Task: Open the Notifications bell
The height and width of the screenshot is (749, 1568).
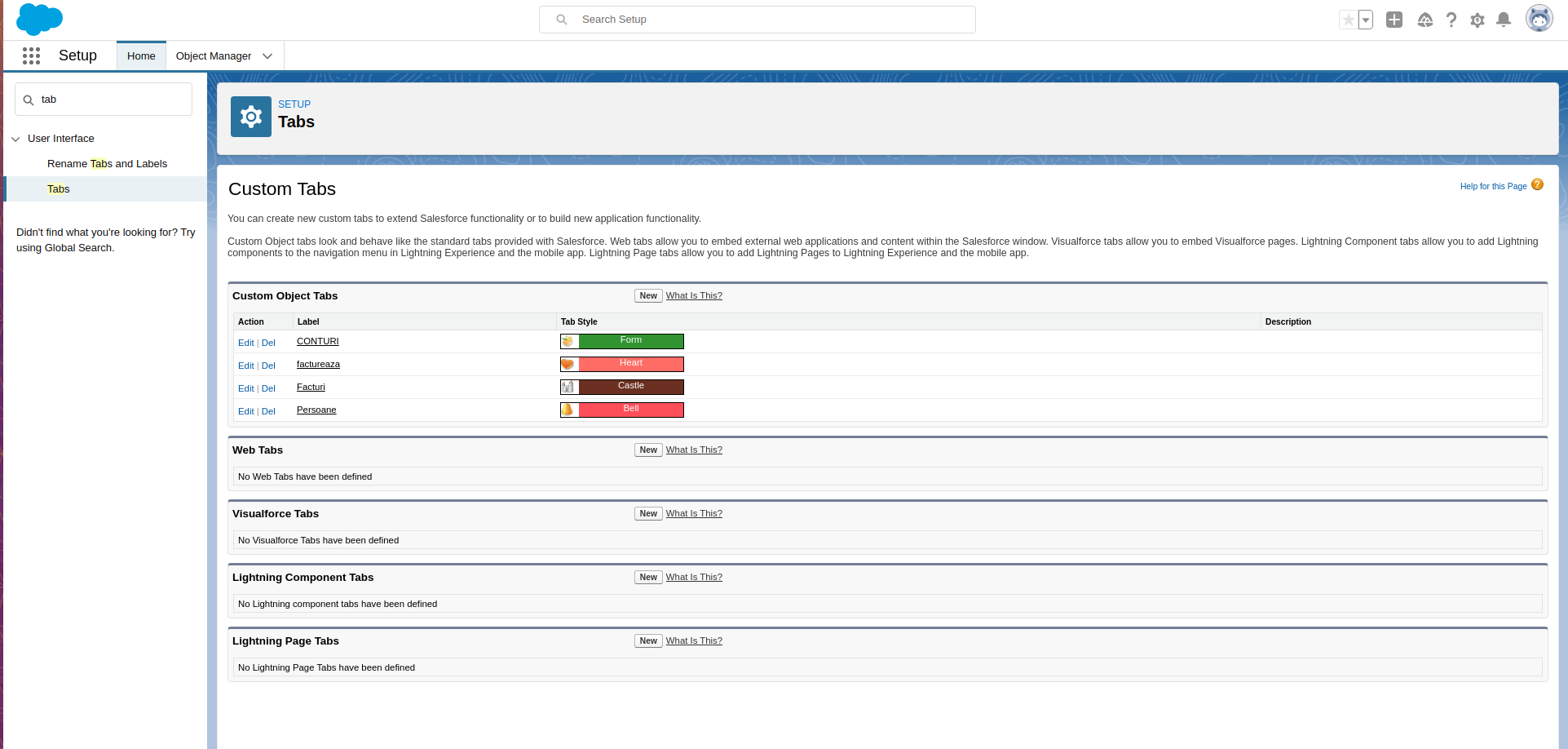Action: click(x=1504, y=20)
